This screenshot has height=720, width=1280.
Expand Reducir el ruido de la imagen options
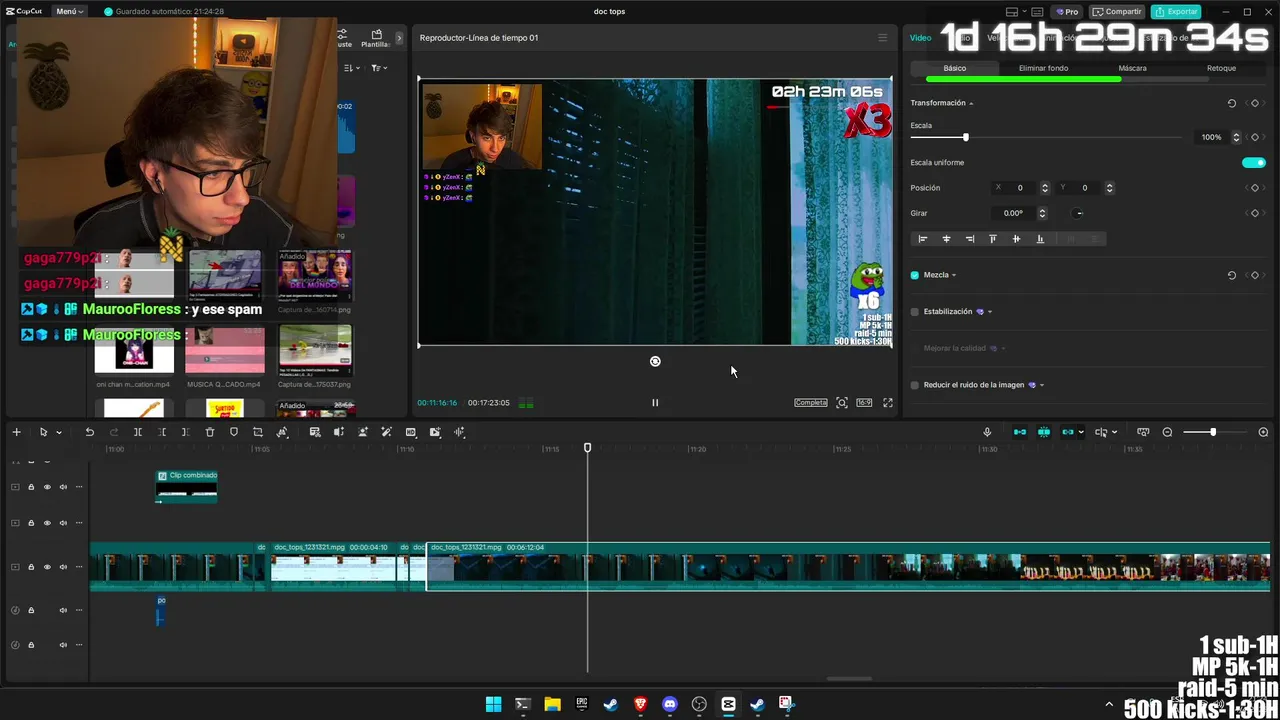(x=1042, y=385)
